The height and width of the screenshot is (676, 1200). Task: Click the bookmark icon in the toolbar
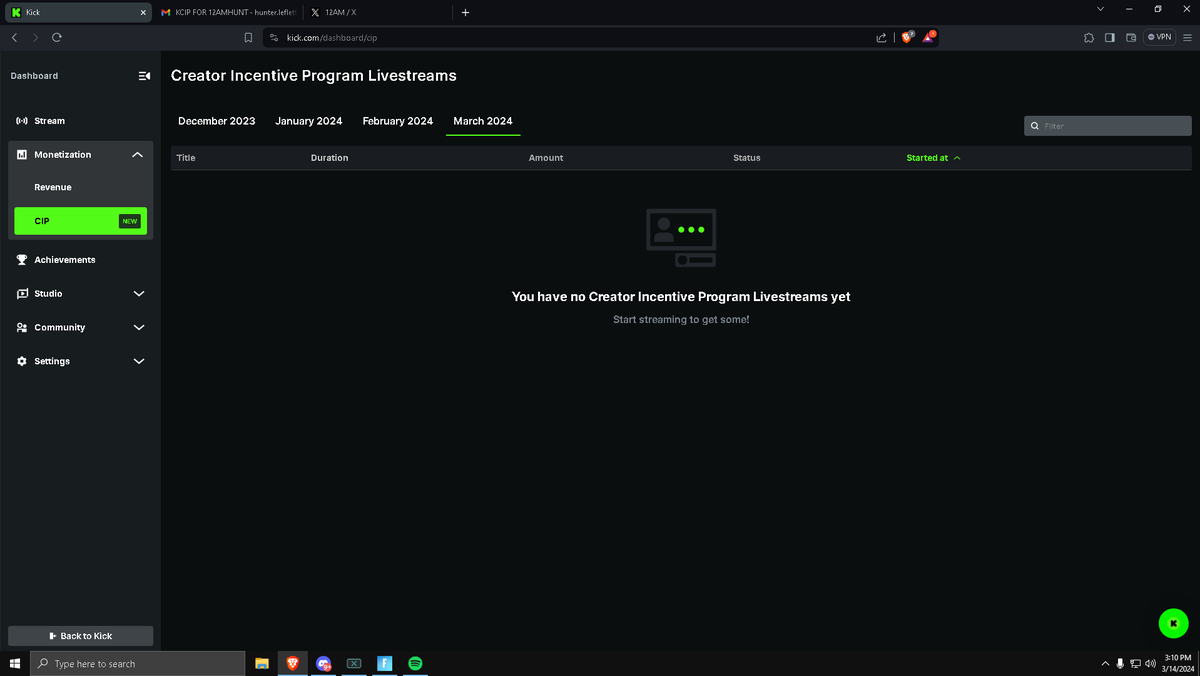(x=248, y=37)
